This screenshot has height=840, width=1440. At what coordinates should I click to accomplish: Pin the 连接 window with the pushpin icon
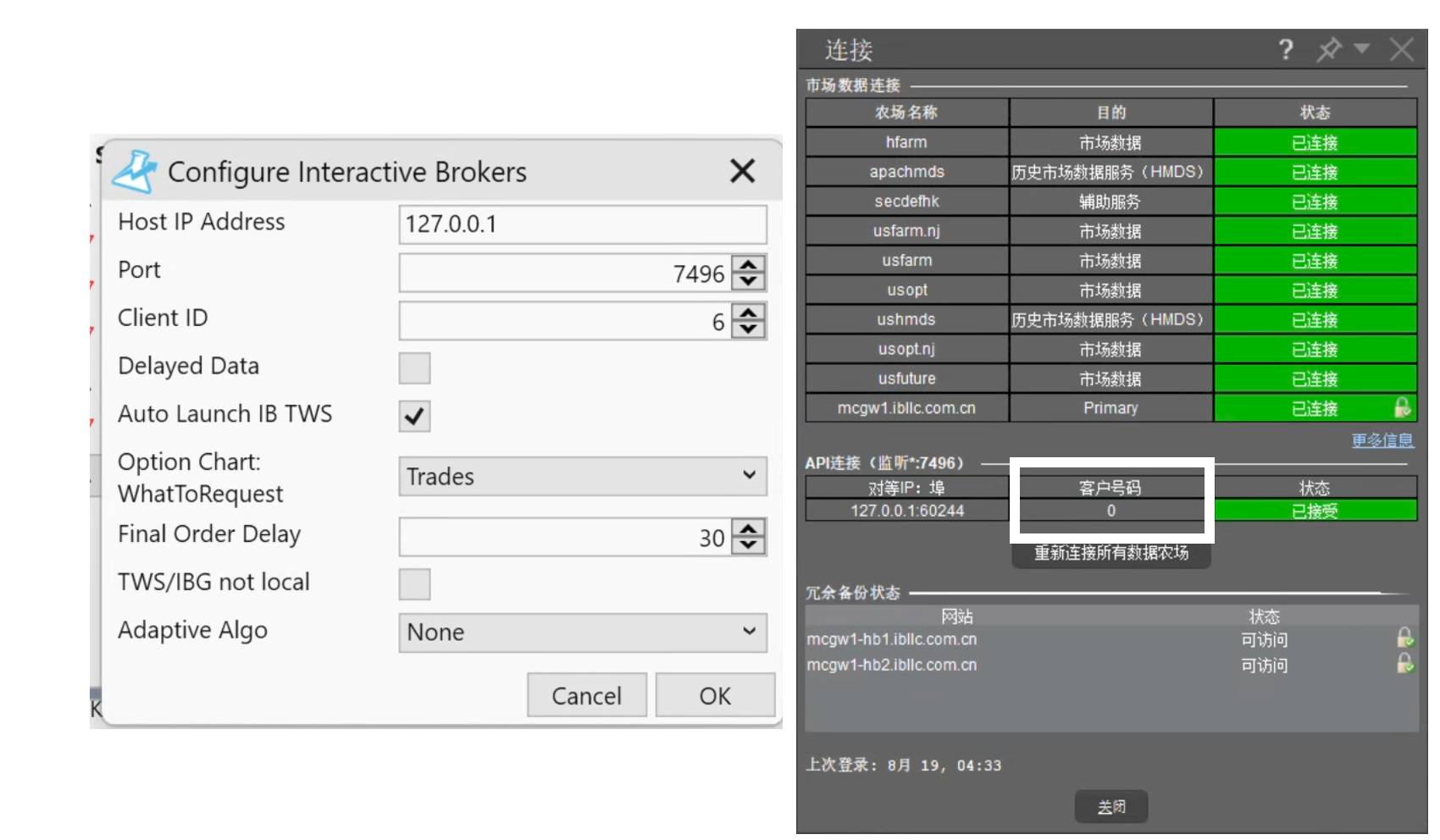tap(1329, 50)
